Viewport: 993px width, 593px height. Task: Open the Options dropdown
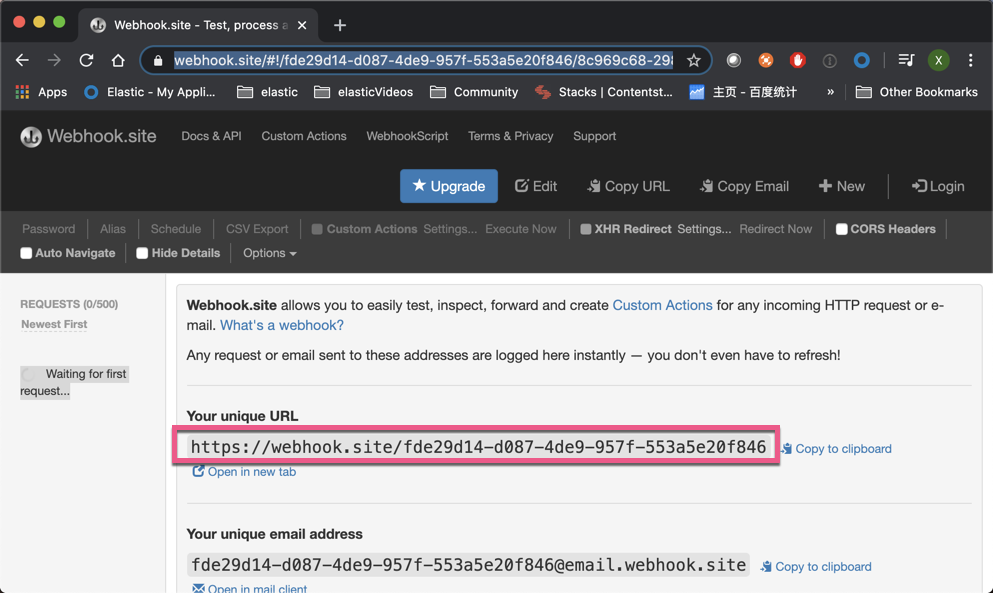click(268, 253)
